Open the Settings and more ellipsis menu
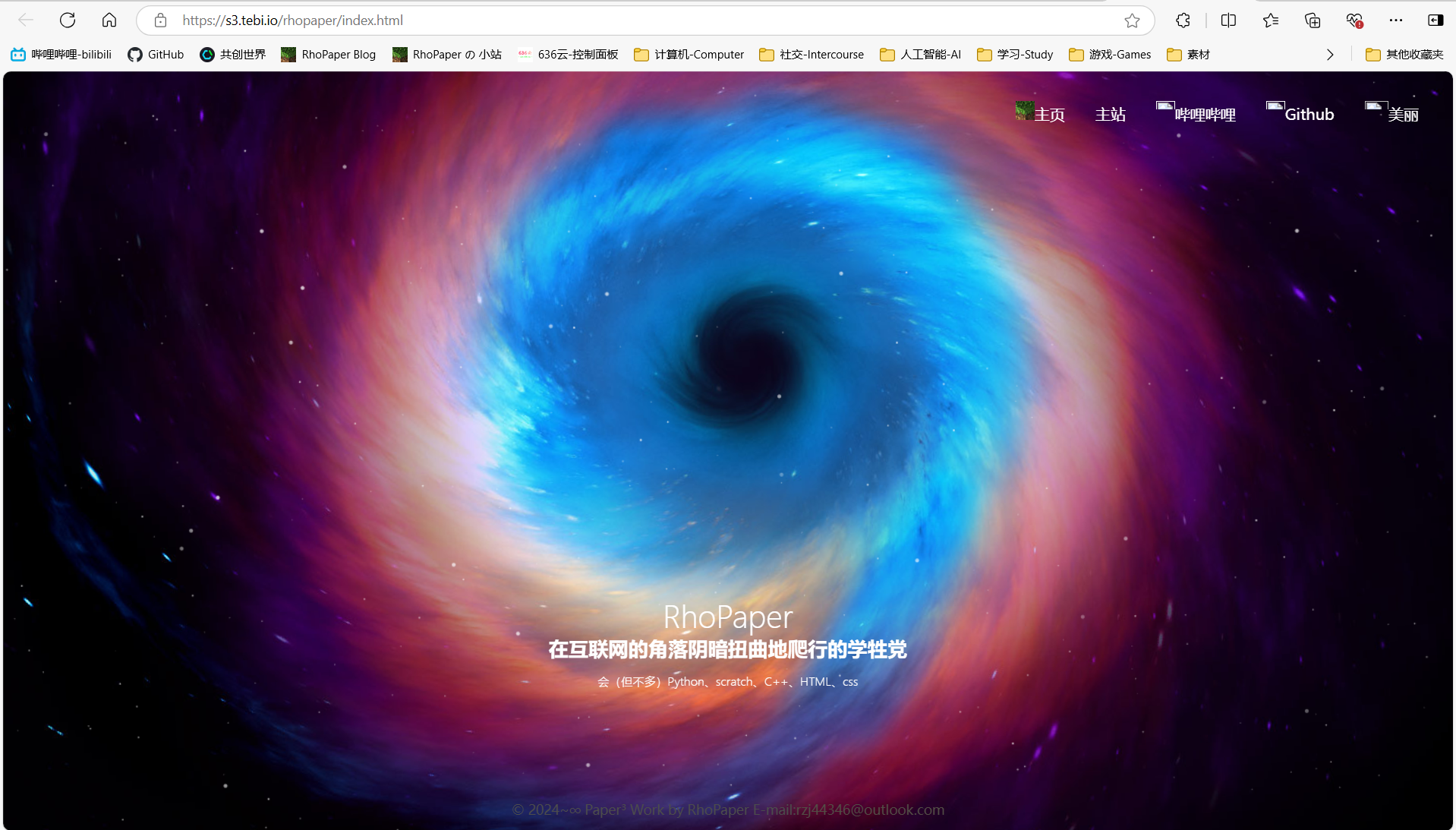 pos(1396,21)
